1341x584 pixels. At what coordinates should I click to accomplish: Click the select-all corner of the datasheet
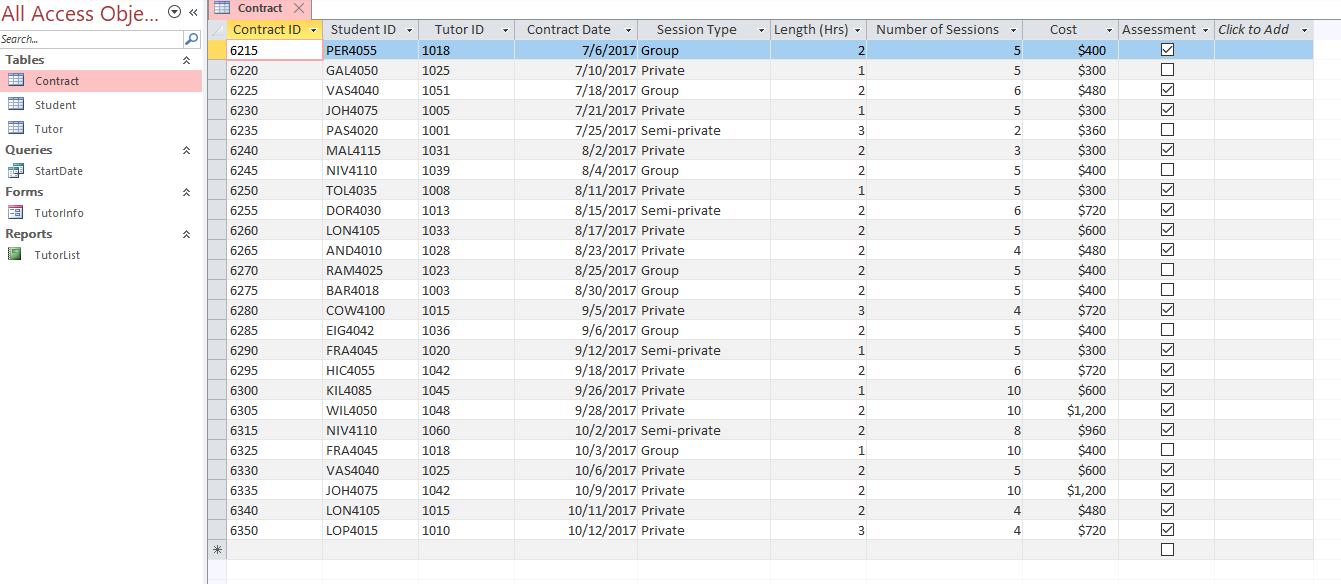click(217, 30)
